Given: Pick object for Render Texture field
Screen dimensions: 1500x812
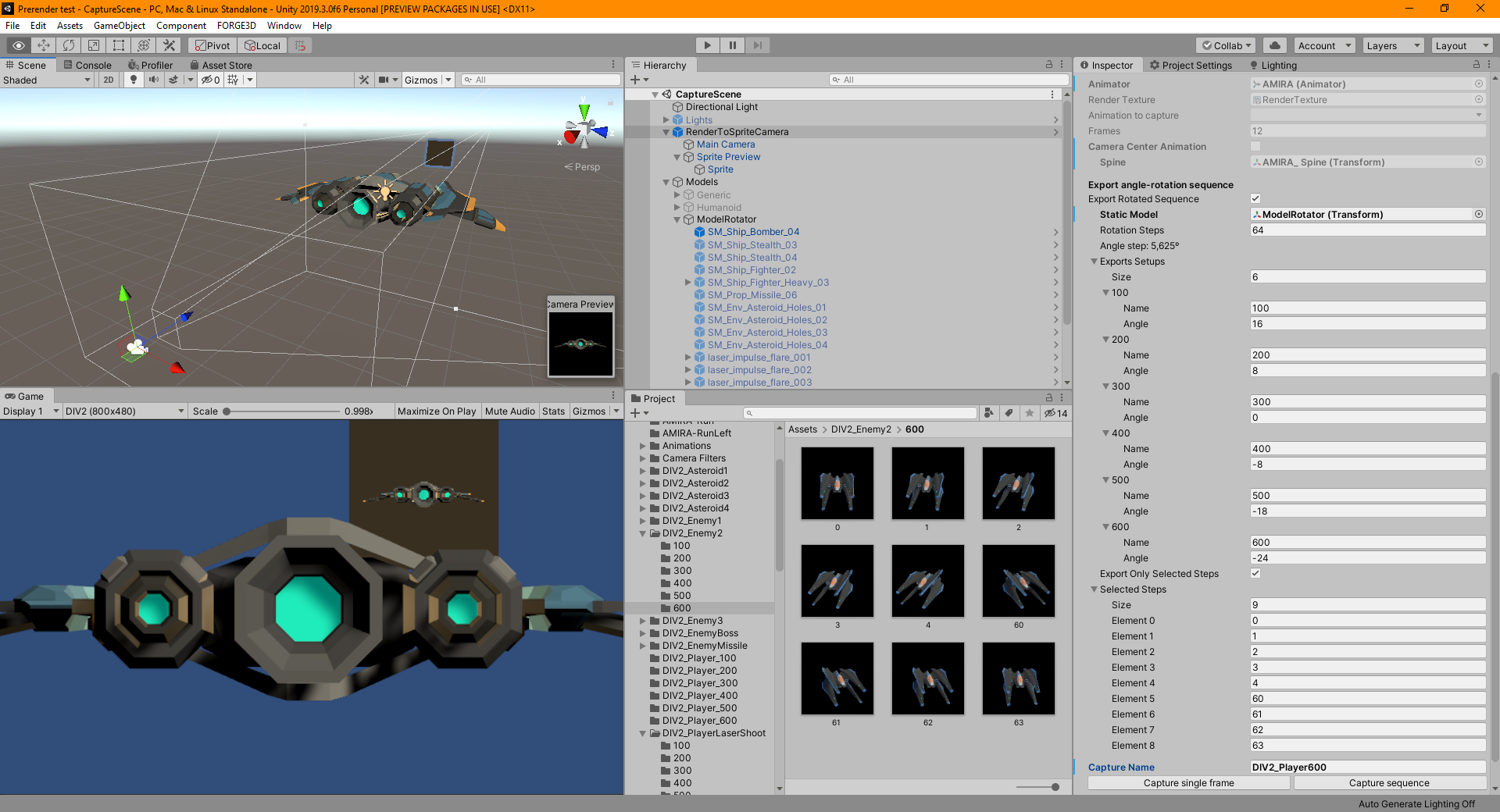Looking at the screenshot, I should [1479, 99].
